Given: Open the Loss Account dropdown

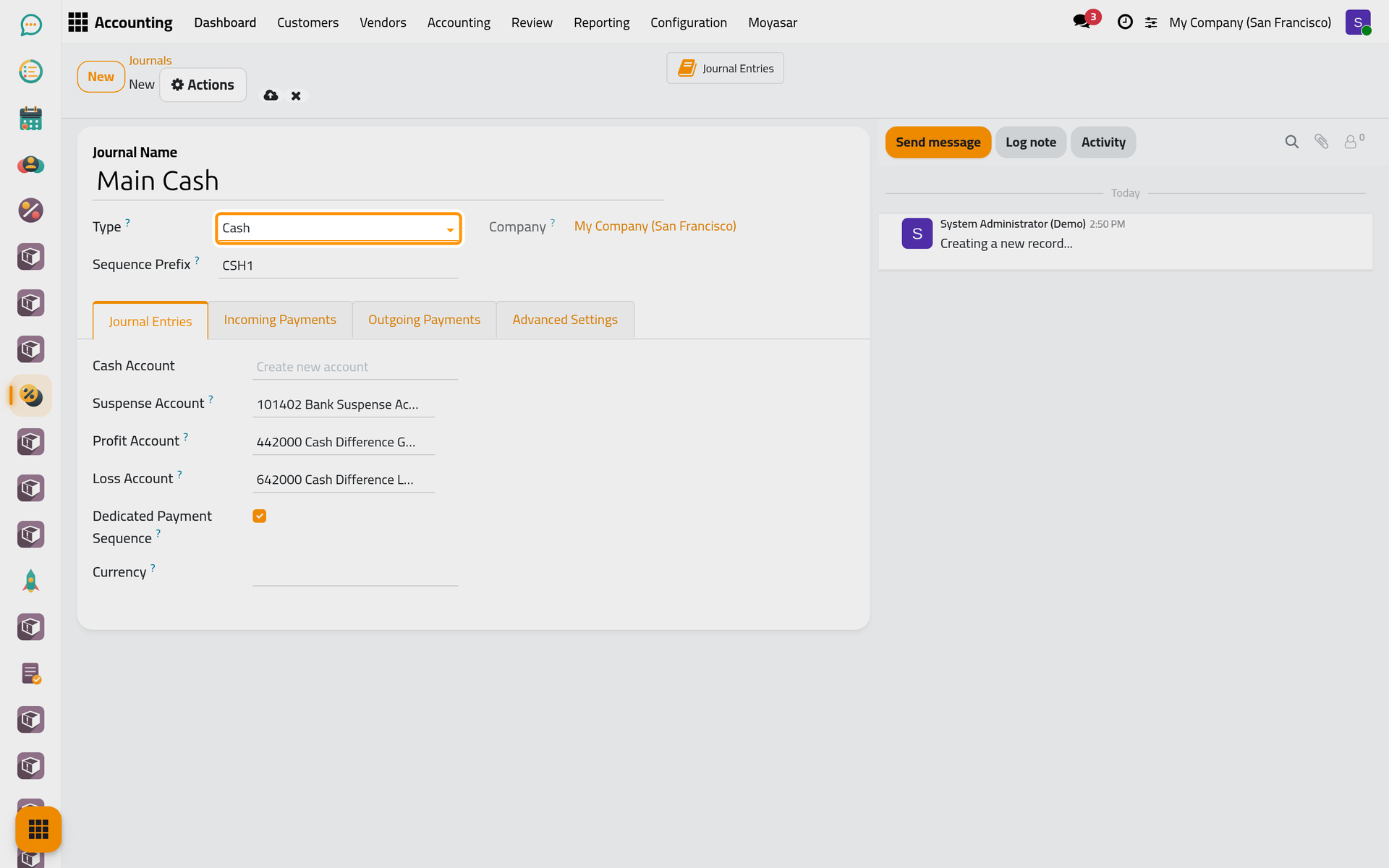Looking at the screenshot, I should tap(344, 480).
